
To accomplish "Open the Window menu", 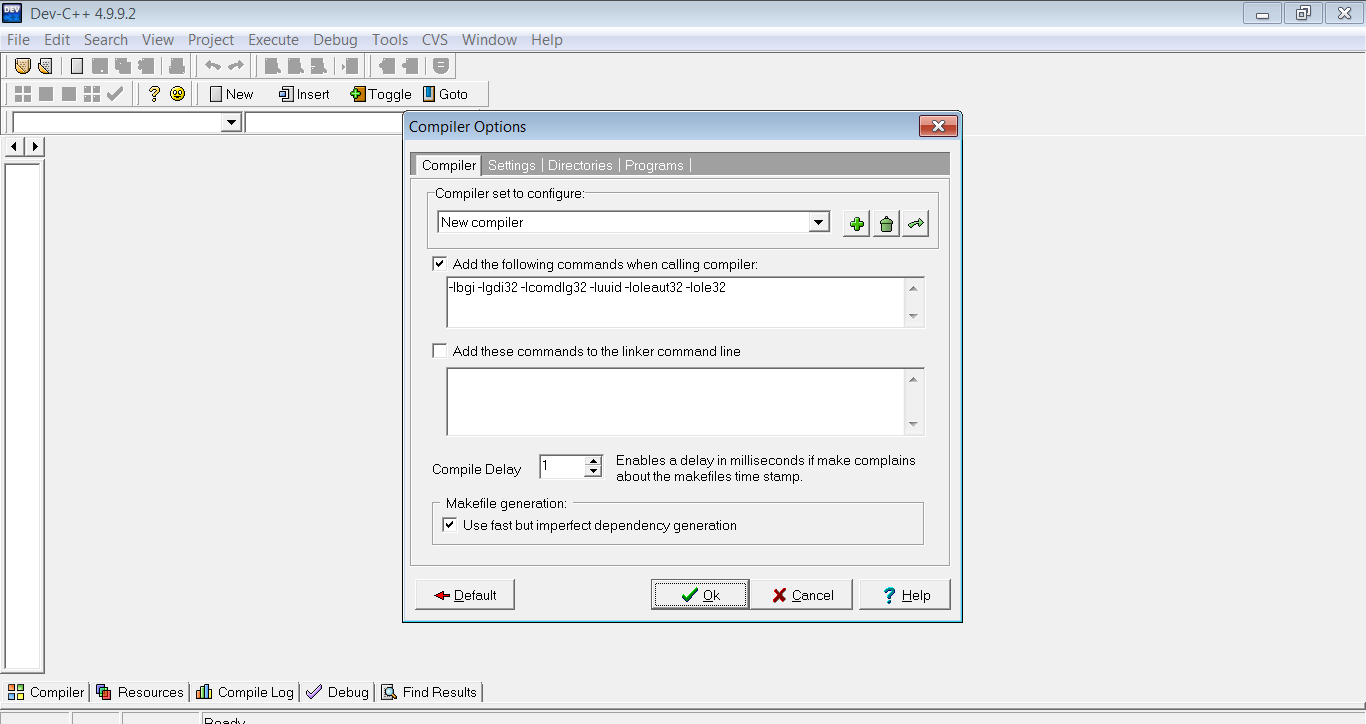I will pos(490,40).
